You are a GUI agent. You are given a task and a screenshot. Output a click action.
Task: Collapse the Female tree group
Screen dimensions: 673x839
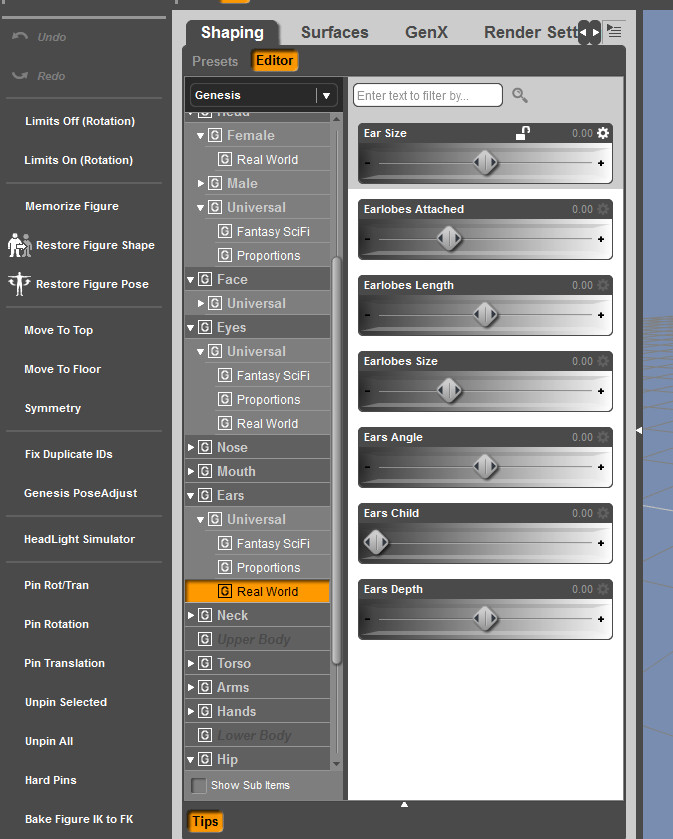[x=200, y=135]
